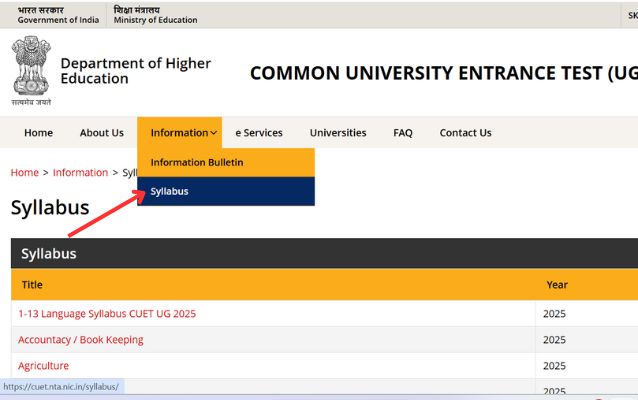The width and height of the screenshot is (638, 400).
Task: Select Syllabus in the dropdown menu
Action: (226, 191)
